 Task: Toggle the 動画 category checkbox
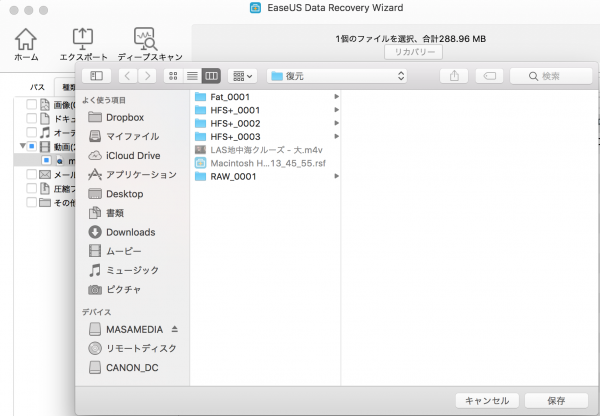pos(31,146)
